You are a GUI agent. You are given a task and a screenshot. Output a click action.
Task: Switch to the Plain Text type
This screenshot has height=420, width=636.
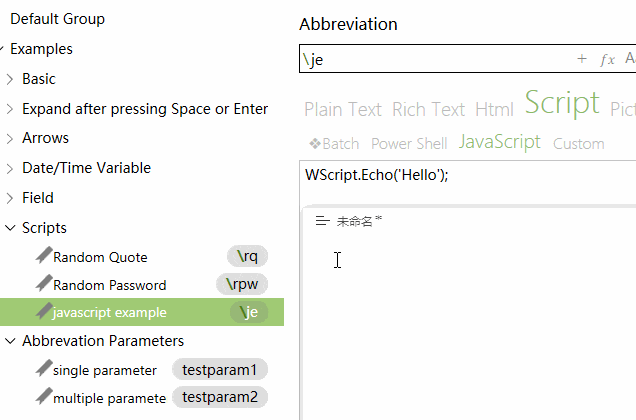tap(343, 110)
